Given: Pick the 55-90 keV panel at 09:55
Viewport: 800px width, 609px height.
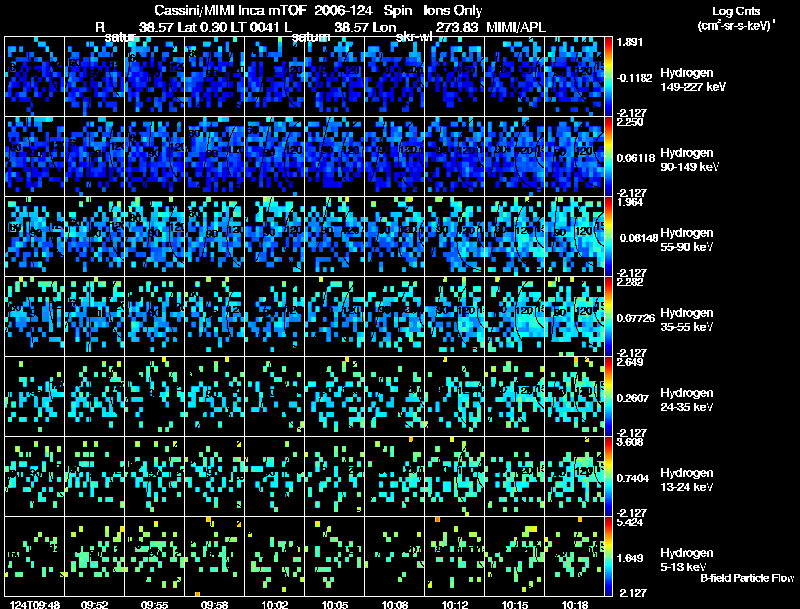Looking at the screenshot, I should (155, 237).
